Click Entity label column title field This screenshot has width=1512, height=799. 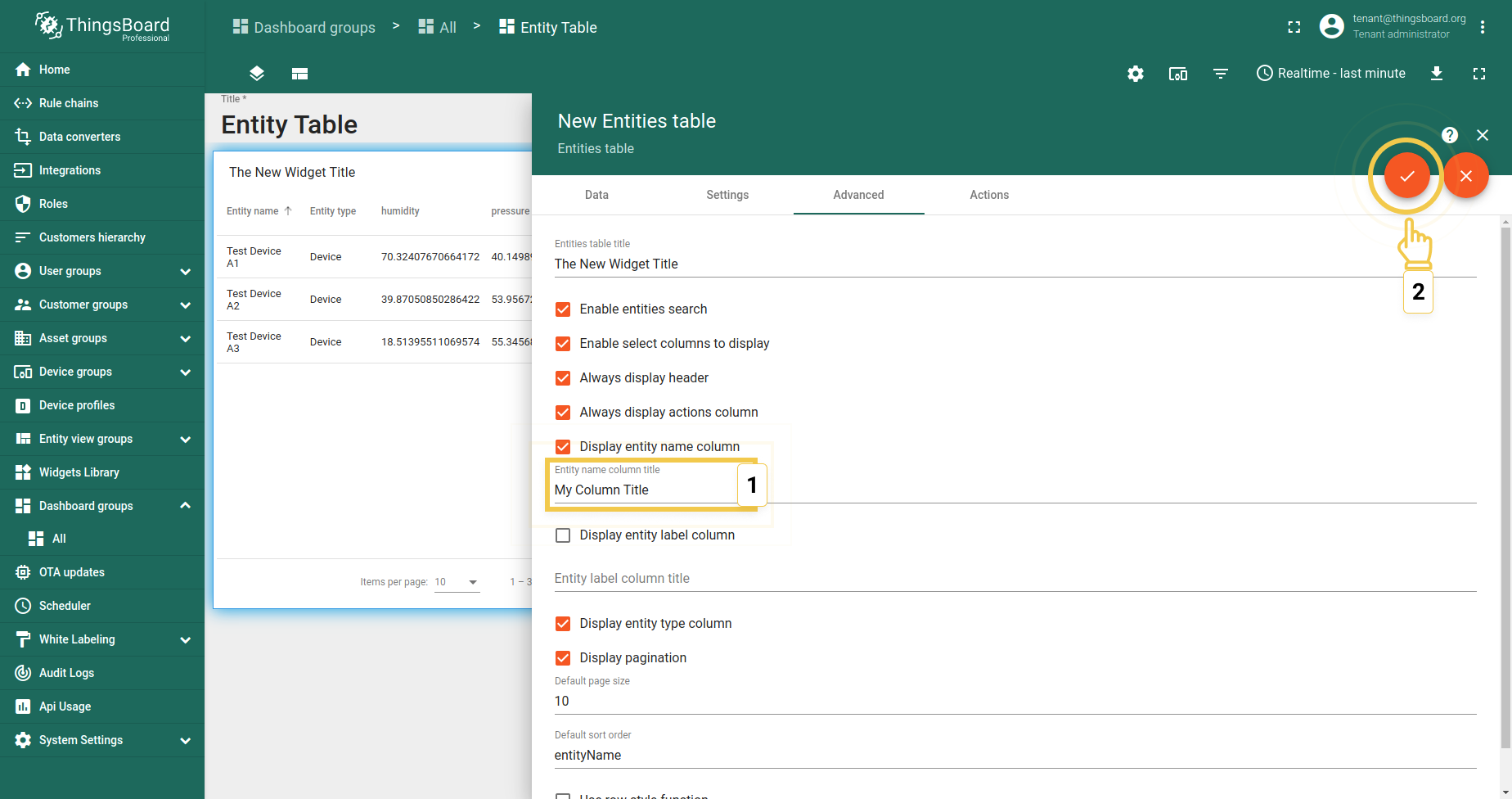1015,578
